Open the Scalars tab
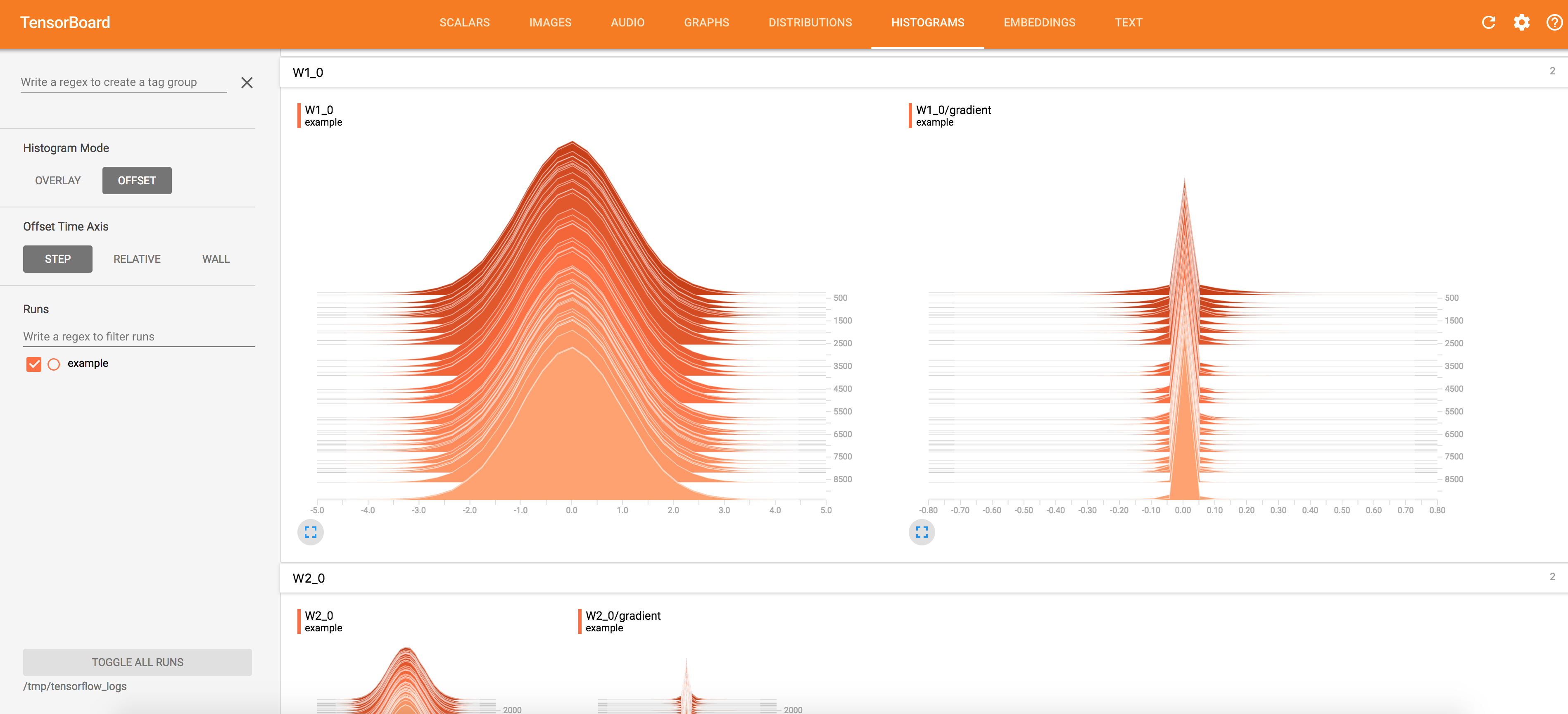The image size is (1568, 714). point(464,23)
